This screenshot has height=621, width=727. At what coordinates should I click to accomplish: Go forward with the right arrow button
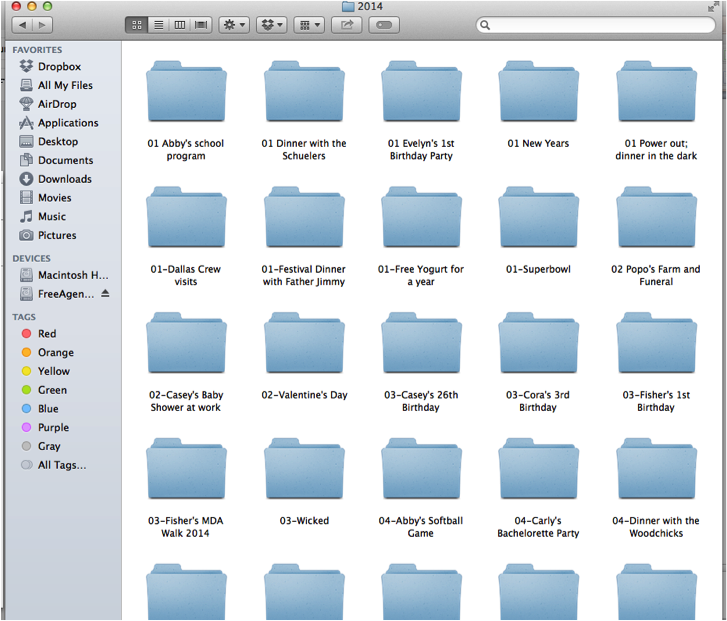point(43,25)
